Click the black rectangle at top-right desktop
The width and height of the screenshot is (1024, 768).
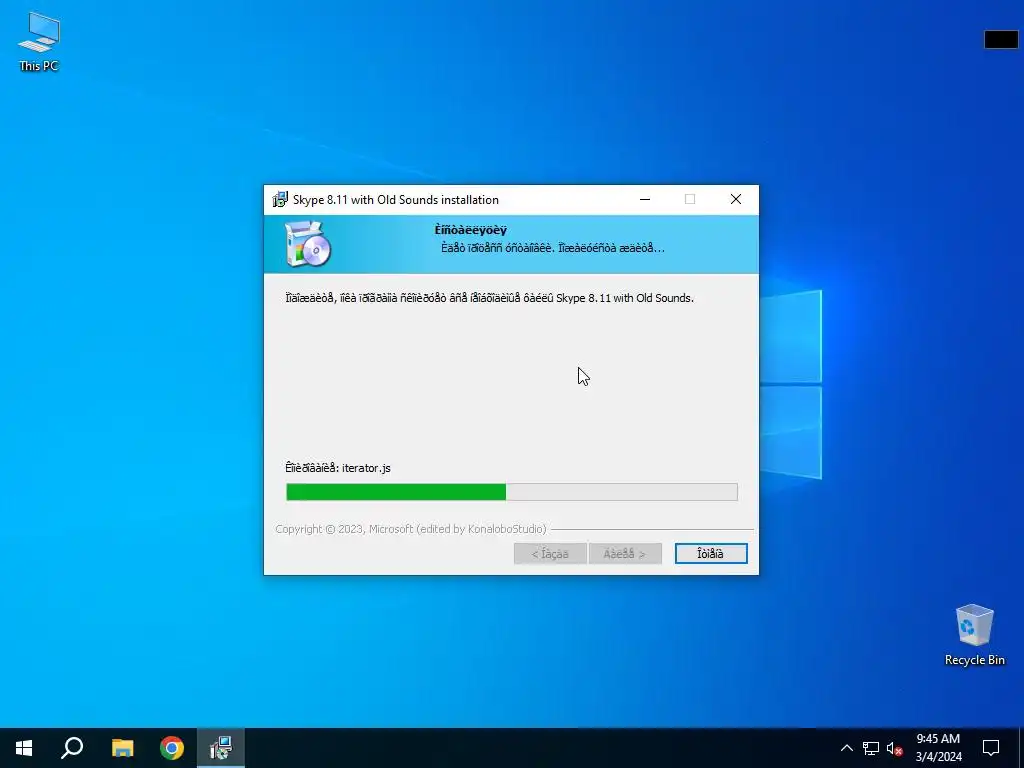click(x=1000, y=39)
